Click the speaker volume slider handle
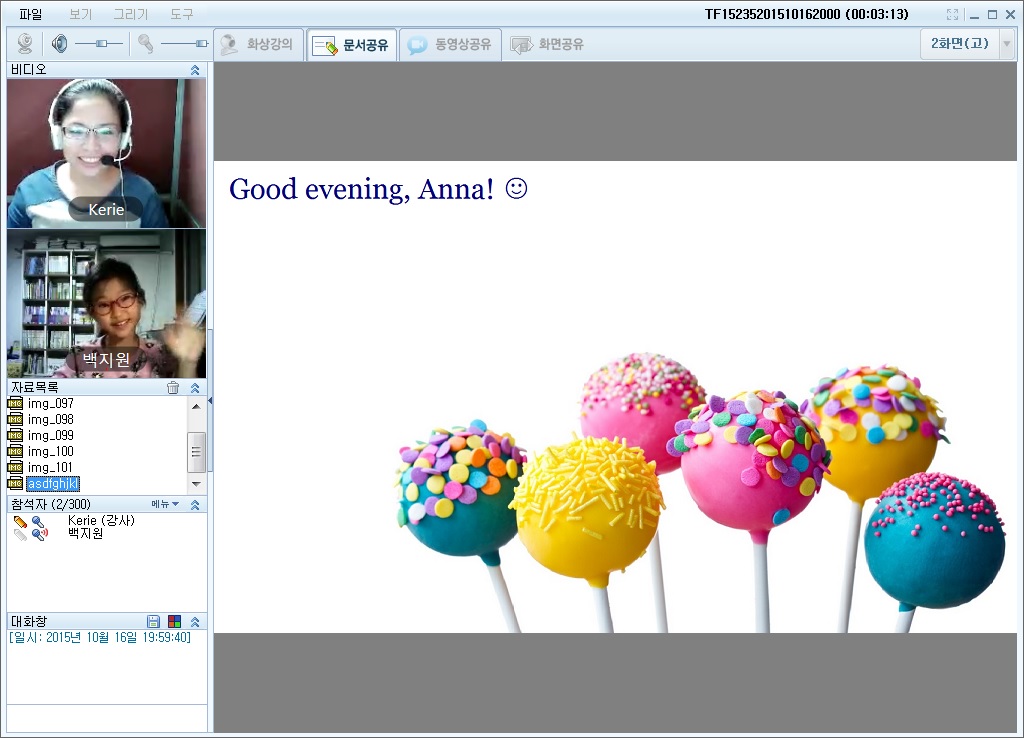Viewport: 1024px width, 738px height. 101,44
